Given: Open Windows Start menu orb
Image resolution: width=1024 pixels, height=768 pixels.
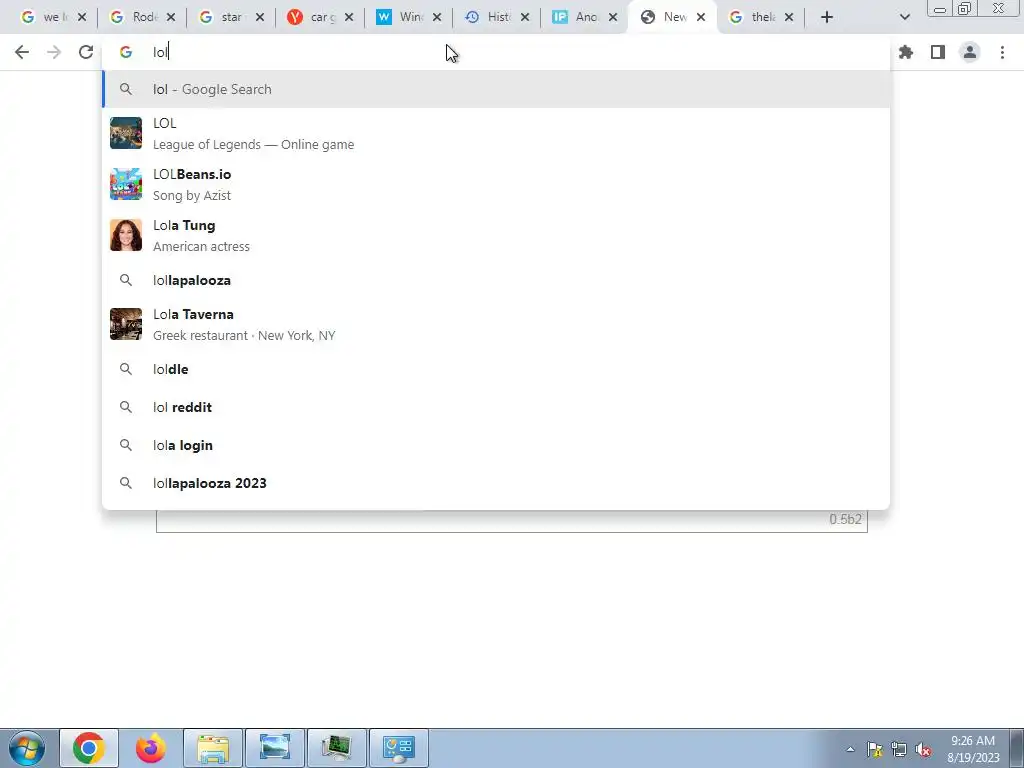Looking at the screenshot, I should [27, 748].
